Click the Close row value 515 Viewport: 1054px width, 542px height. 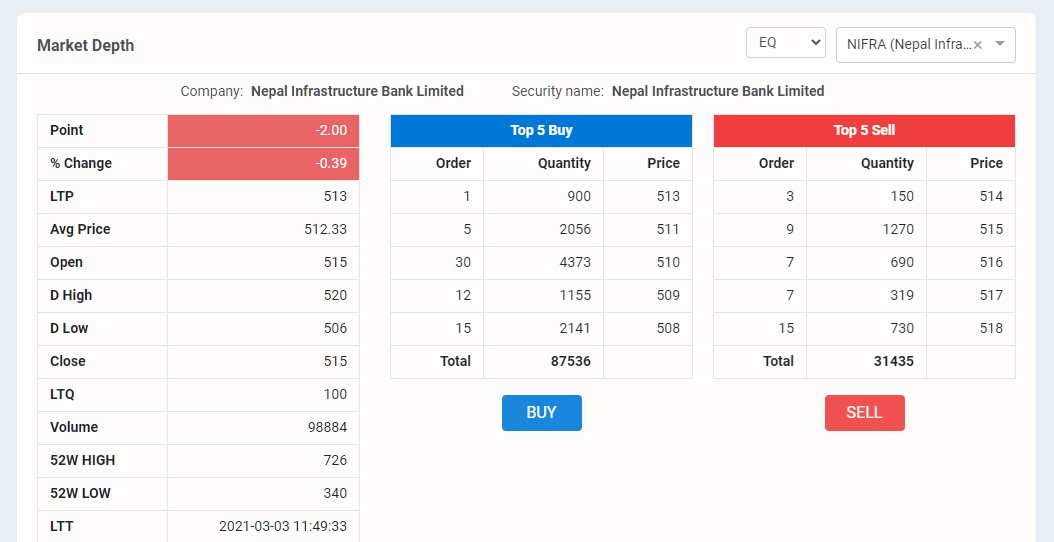pos(335,361)
